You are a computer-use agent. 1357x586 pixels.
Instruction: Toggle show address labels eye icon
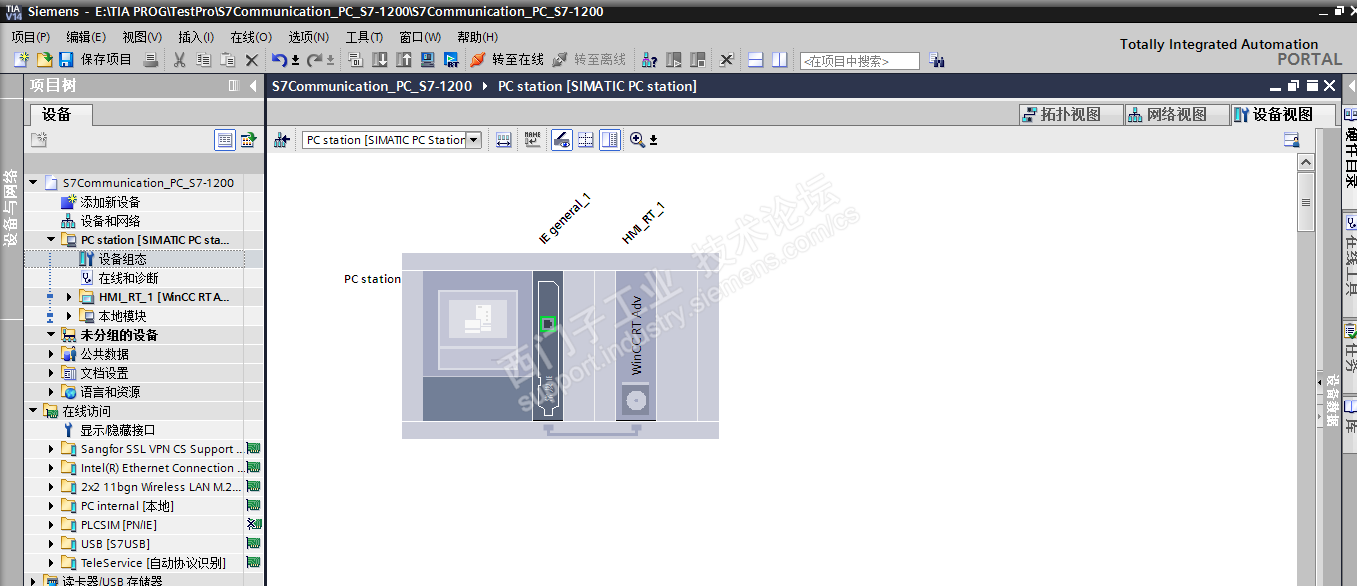point(562,140)
